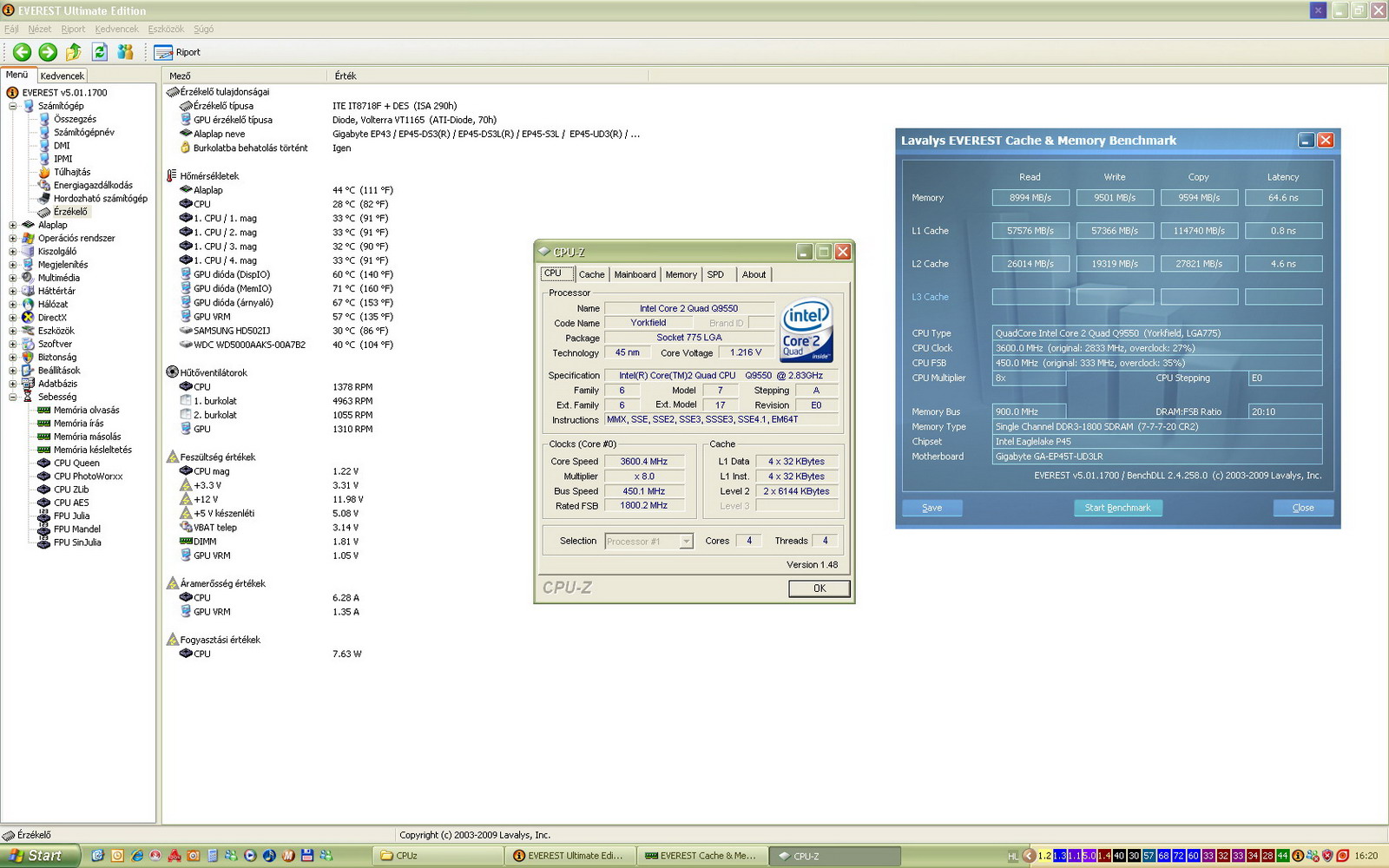Select the Feszültség értékek warning icon

click(x=172, y=457)
